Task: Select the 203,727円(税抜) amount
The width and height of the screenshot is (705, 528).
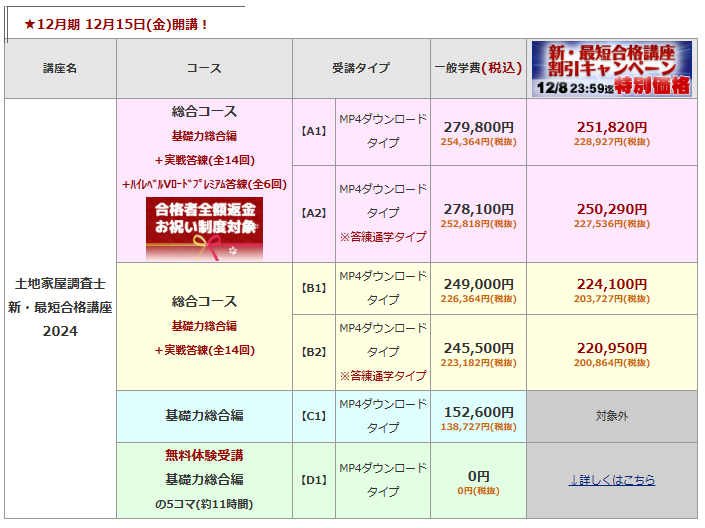Action: [611, 299]
